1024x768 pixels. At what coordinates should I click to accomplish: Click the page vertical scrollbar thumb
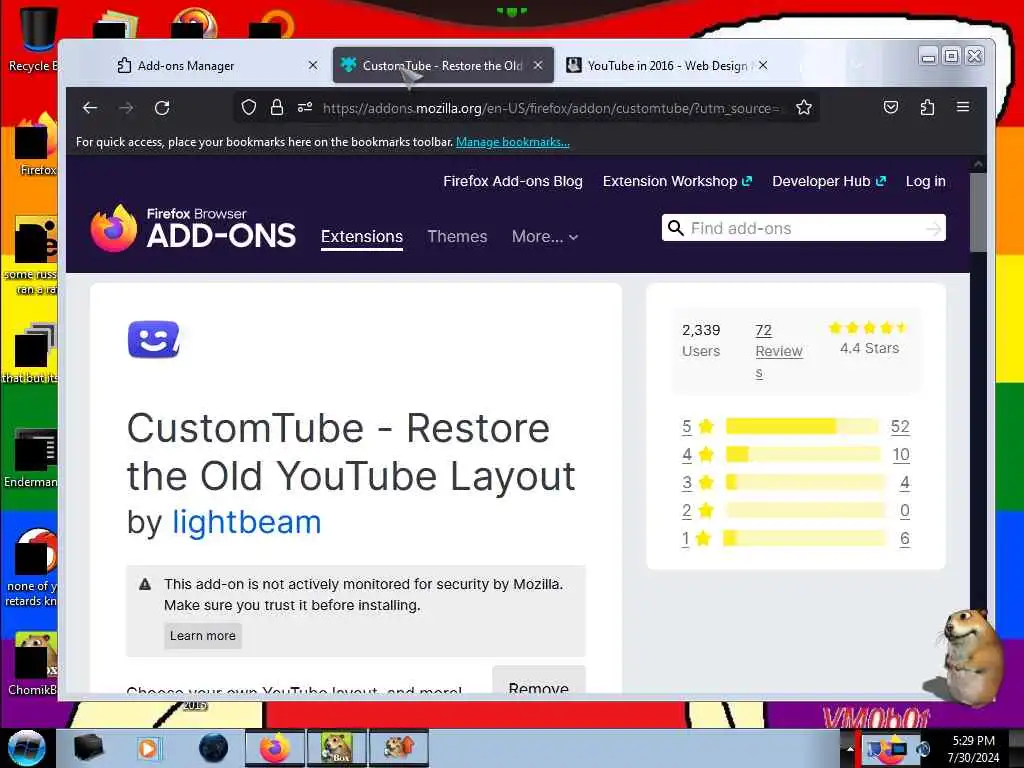pos(978,212)
